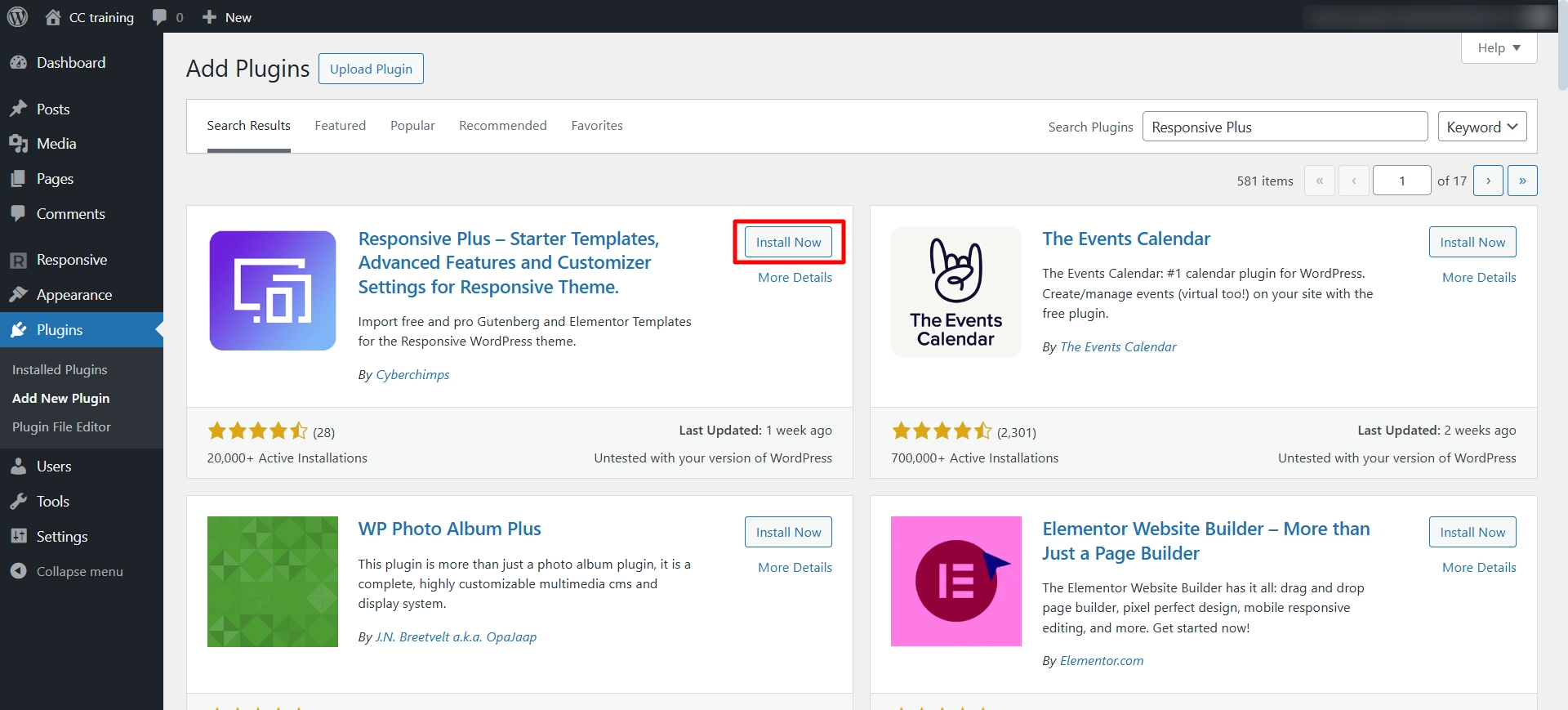
Task: Click the Media library icon
Action: pyautogui.click(x=18, y=144)
